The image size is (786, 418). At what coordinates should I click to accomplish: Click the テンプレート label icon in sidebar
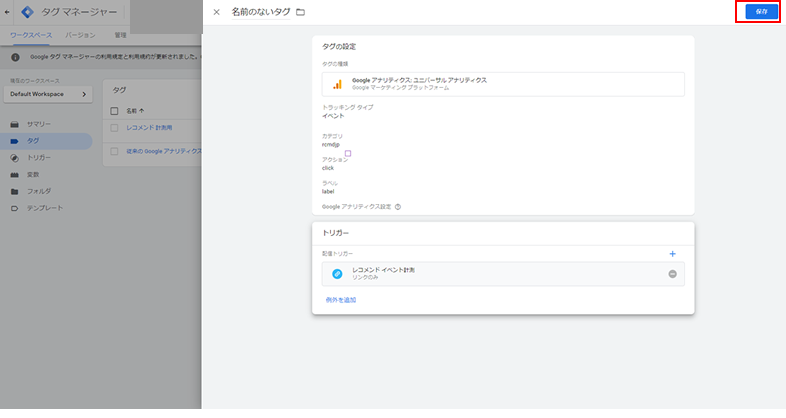click(x=15, y=208)
